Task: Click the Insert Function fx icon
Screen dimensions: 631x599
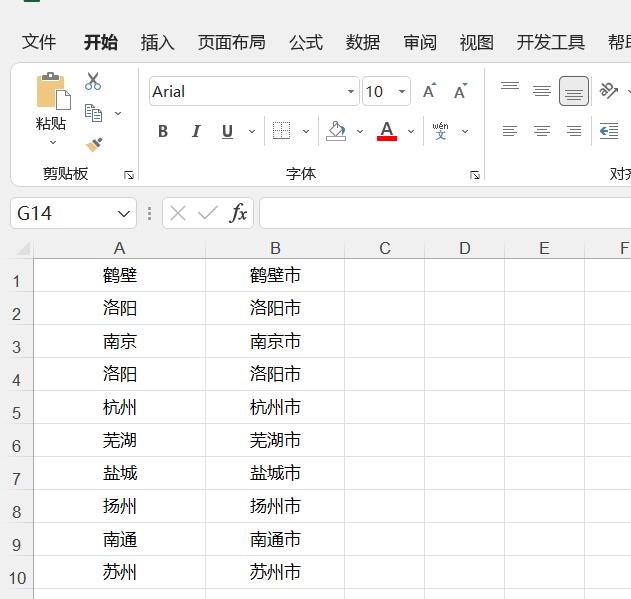Action: [x=238, y=213]
